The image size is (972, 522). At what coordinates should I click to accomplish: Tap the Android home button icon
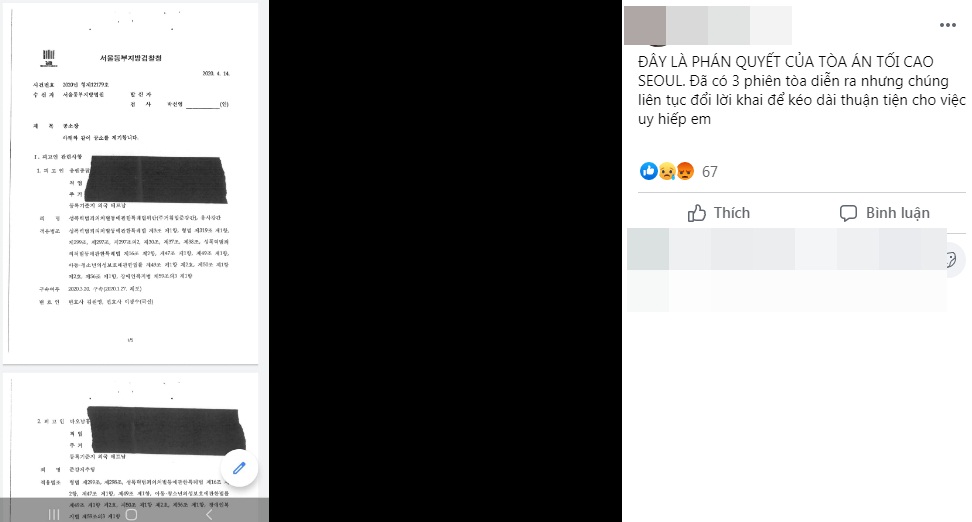click(131, 515)
